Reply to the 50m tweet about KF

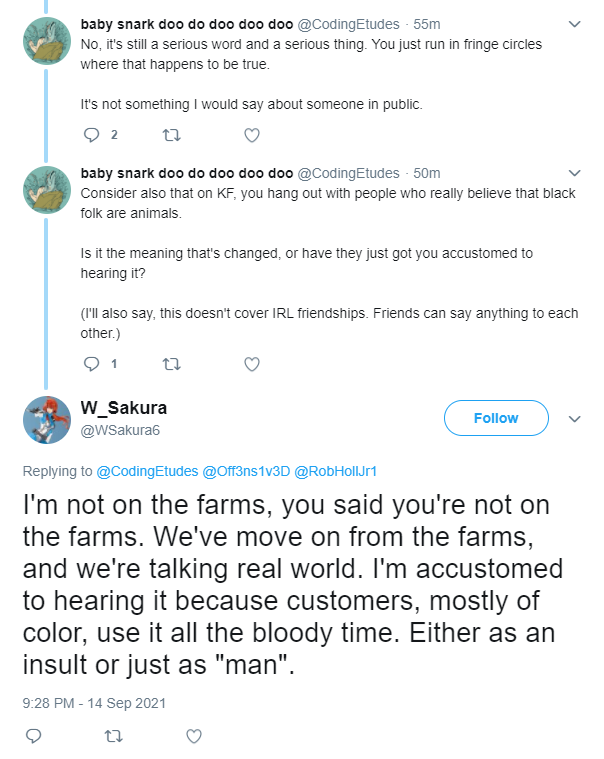[x=91, y=364]
